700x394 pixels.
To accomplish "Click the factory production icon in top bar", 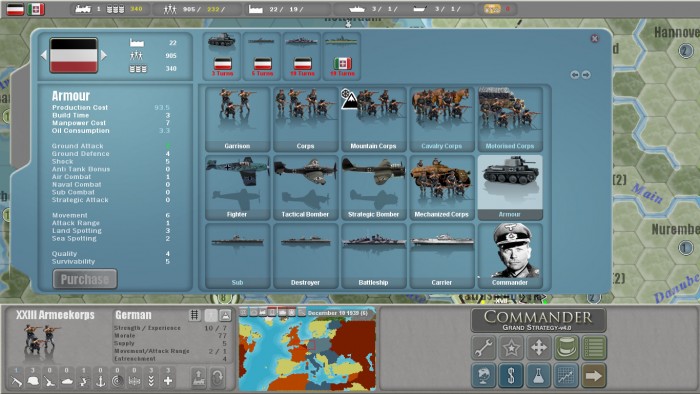I will pos(255,9).
